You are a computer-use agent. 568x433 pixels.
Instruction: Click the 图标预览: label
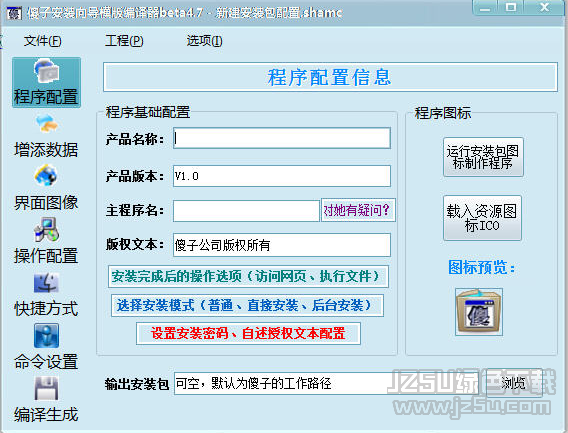click(481, 267)
